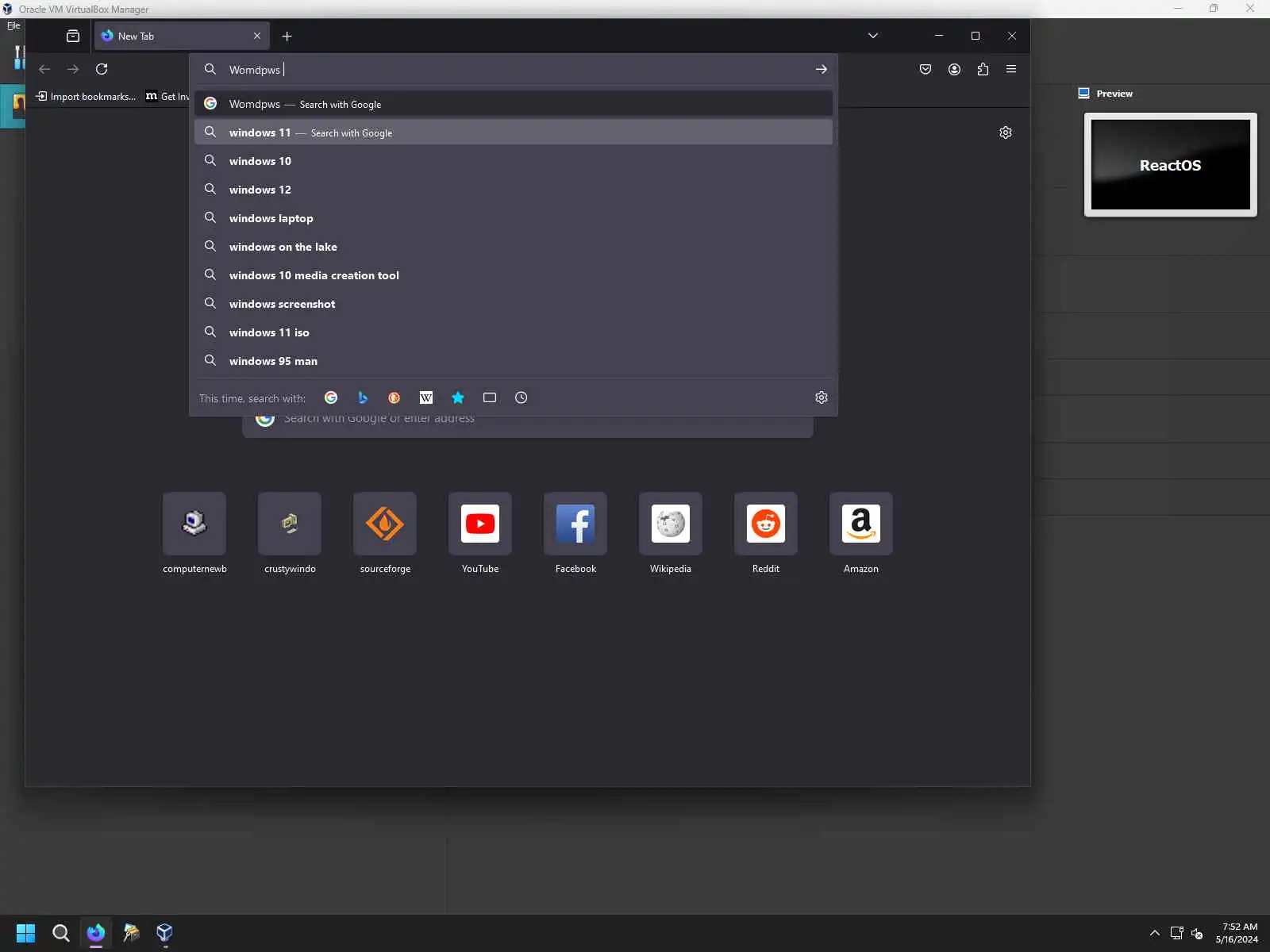1270x952 pixels.
Task: Open the 'Get Inv...' bookmark
Action: click(x=167, y=96)
